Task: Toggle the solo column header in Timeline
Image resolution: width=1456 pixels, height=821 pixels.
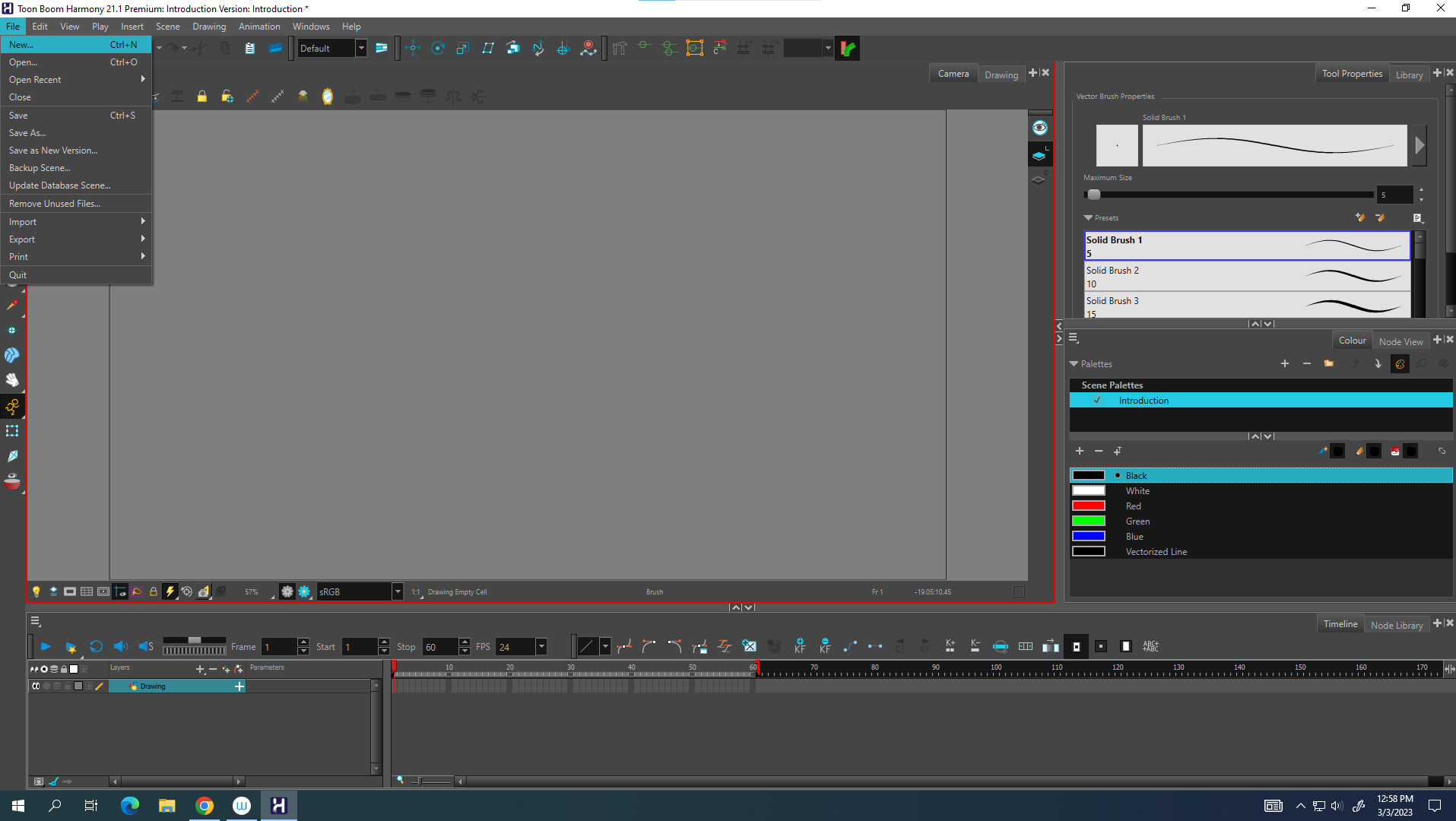Action: tap(44, 669)
